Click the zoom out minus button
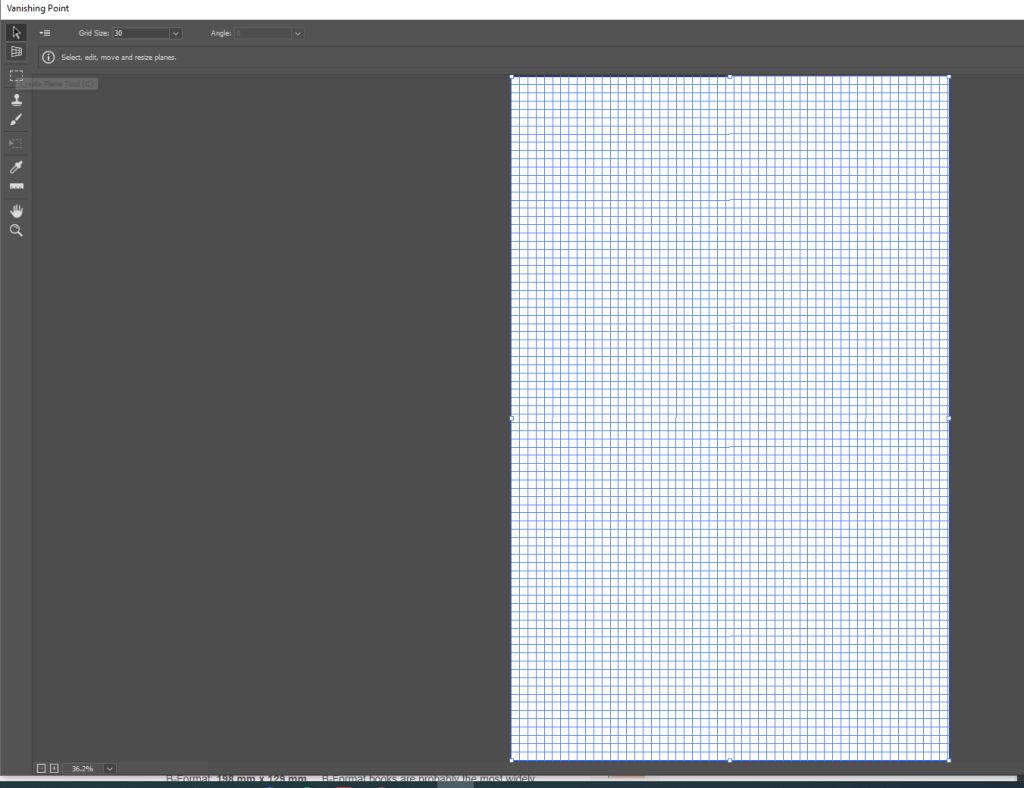 pyautogui.click(x=41, y=768)
